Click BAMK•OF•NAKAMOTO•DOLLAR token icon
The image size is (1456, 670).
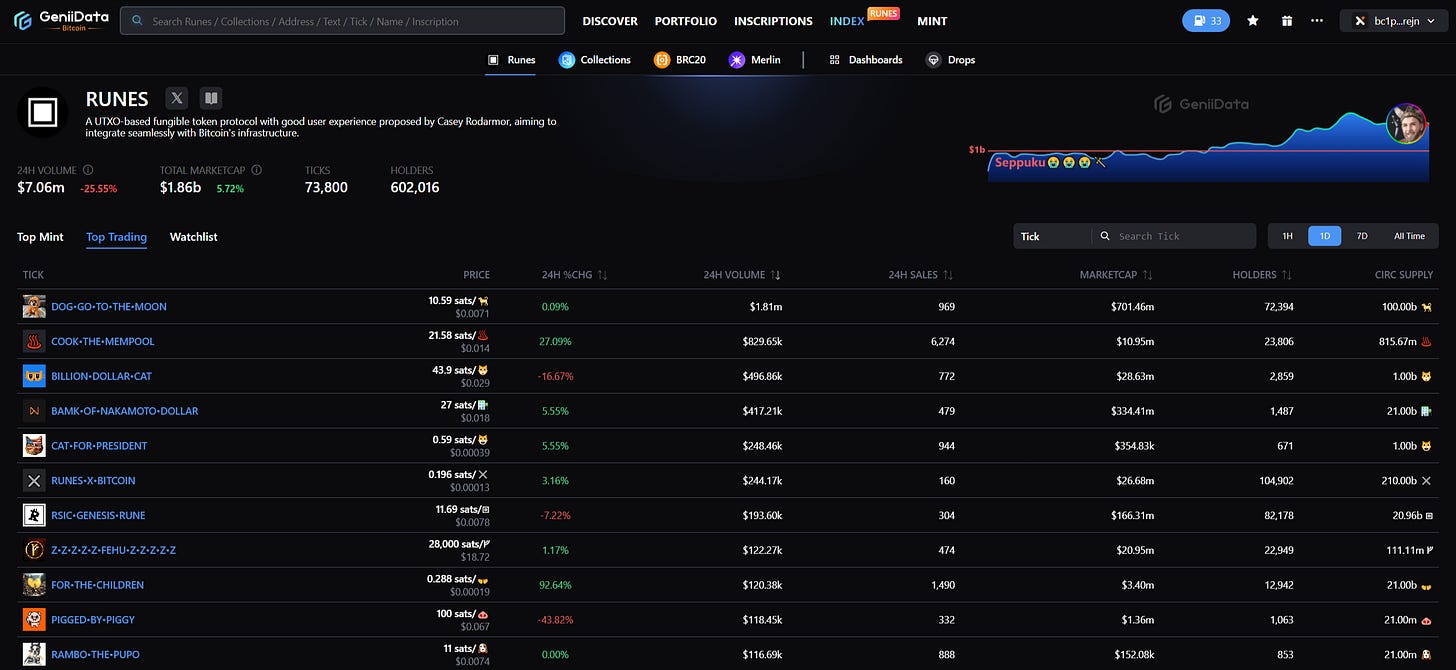(x=34, y=411)
